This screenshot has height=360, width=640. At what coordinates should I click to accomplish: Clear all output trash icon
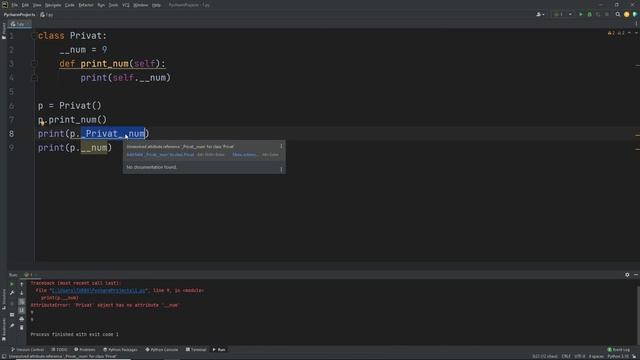coord(22,327)
